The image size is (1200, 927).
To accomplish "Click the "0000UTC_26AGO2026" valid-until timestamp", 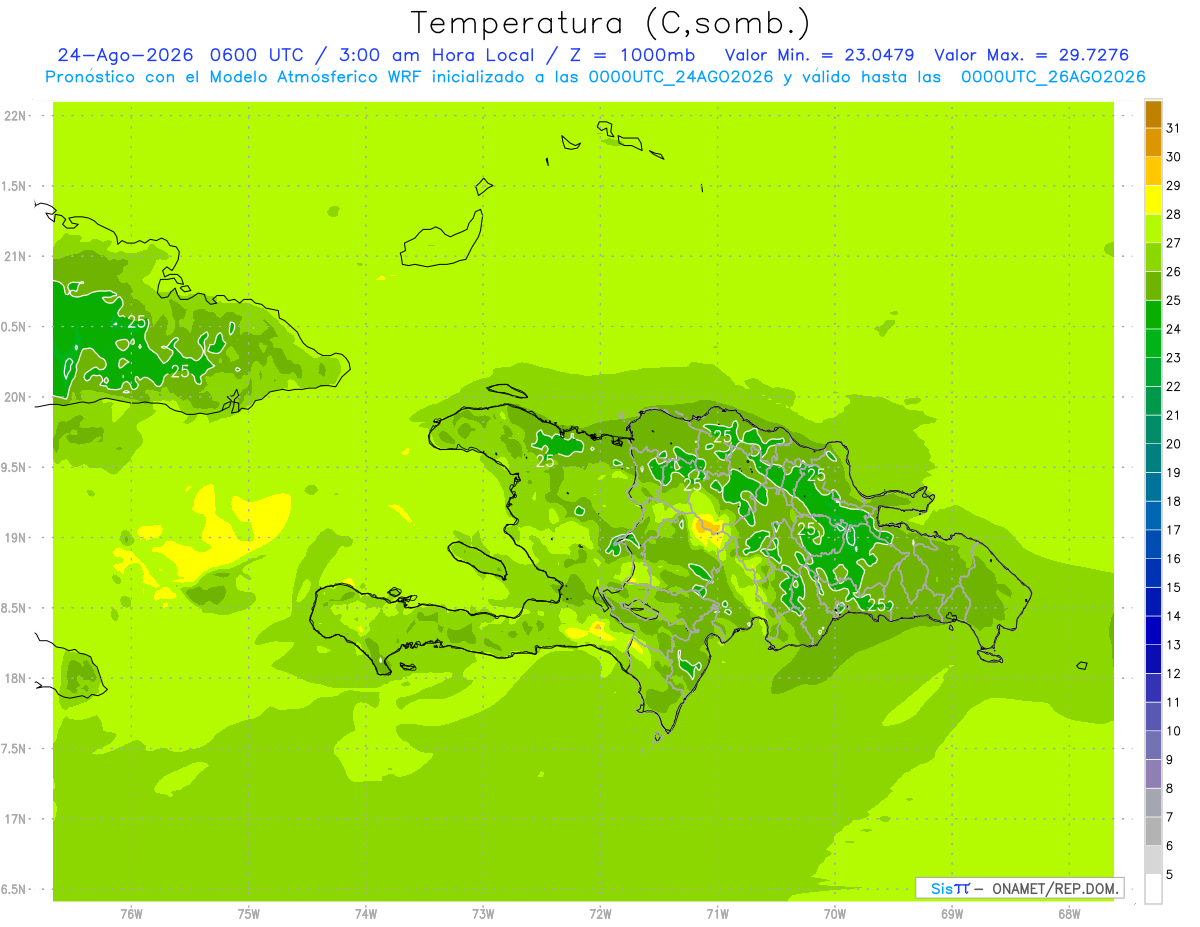I will [x=1053, y=77].
